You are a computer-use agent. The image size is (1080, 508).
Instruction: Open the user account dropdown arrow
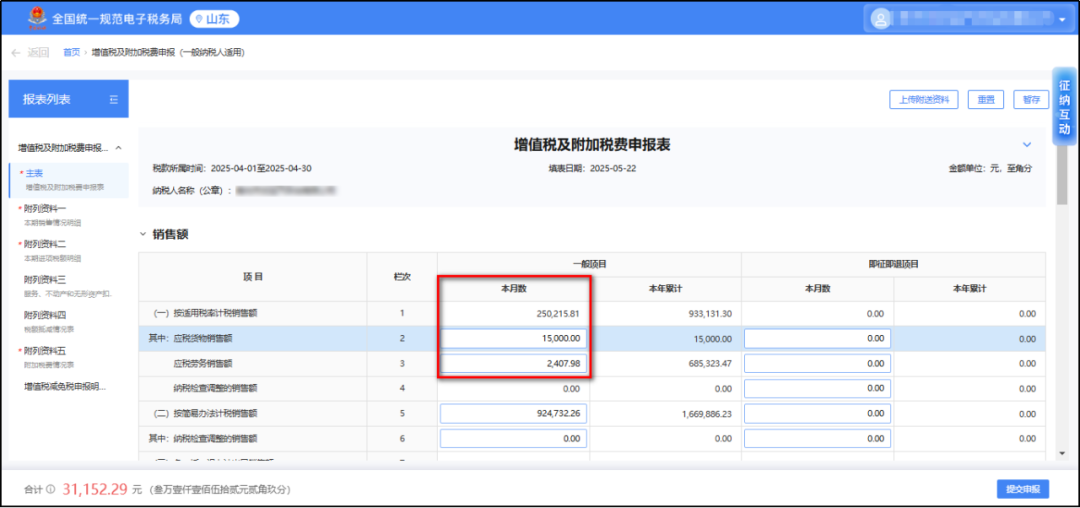pyautogui.click(x=1061, y=20)
